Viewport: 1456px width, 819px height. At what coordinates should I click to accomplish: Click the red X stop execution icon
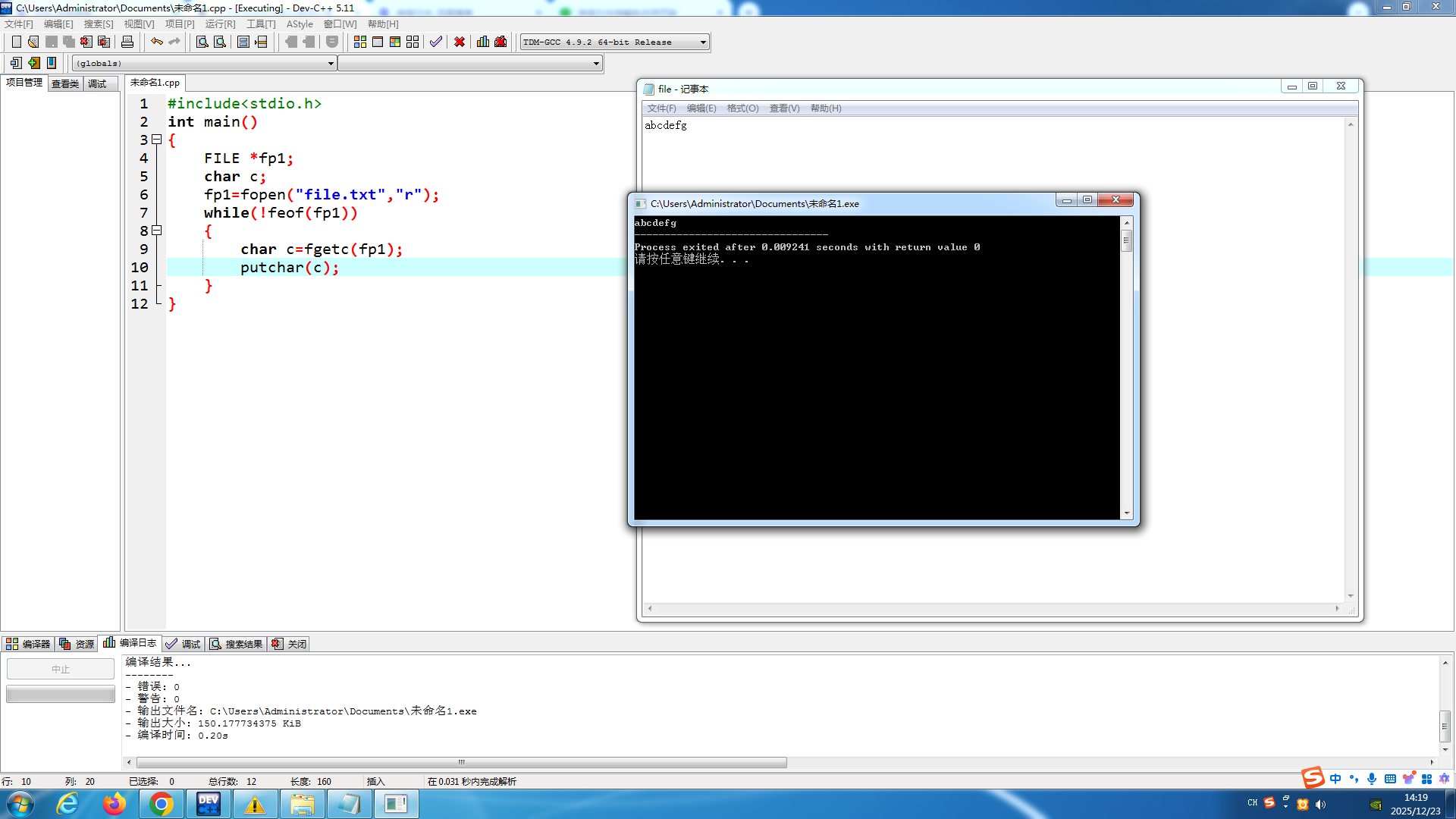point(460,42)
